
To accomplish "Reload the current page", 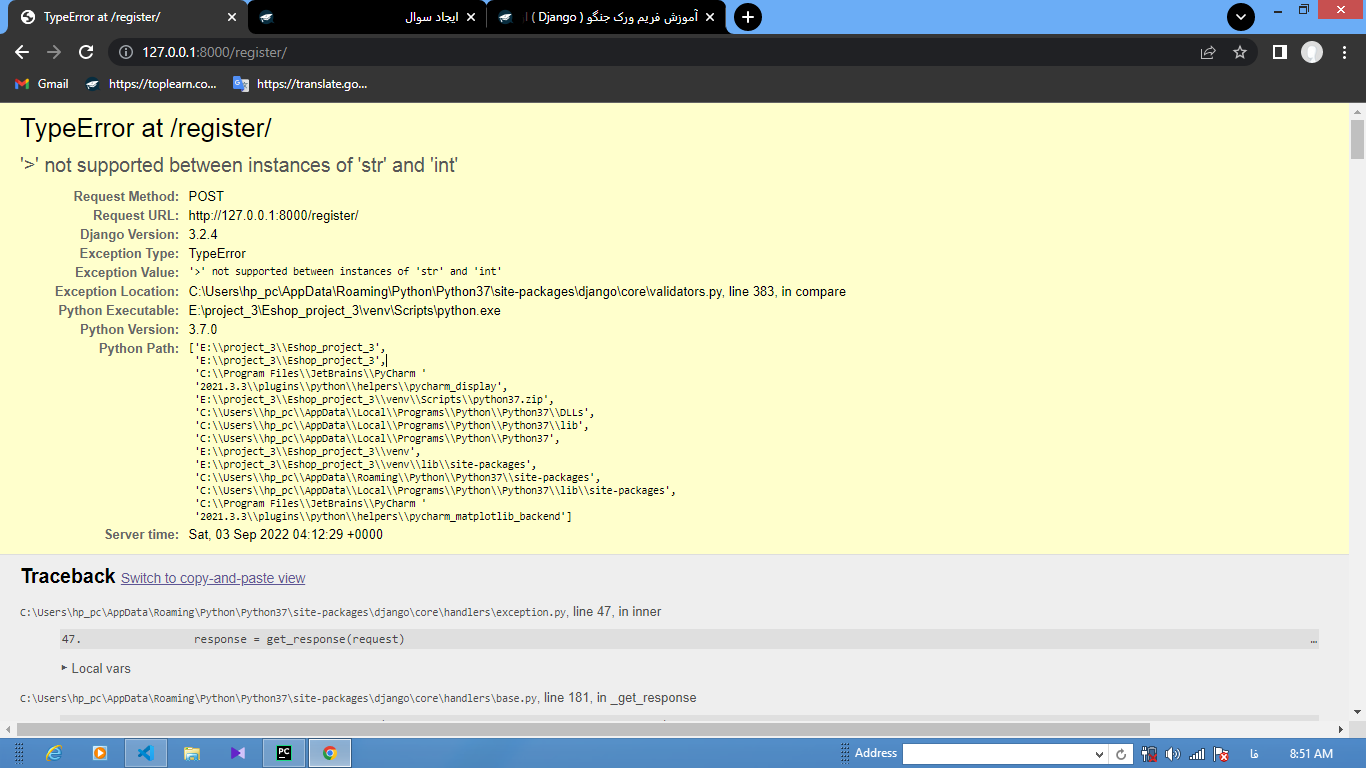I will coord(86,52).
